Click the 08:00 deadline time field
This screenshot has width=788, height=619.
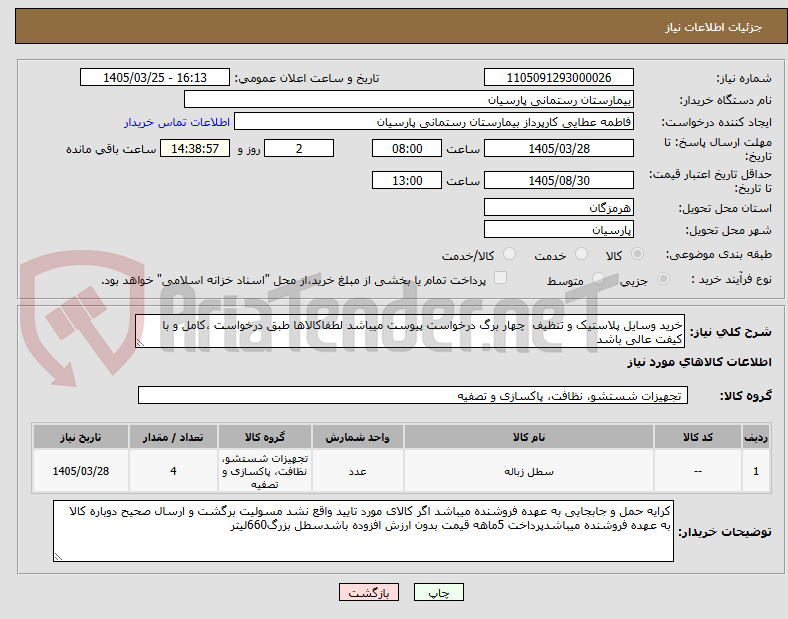pos(407,149)
